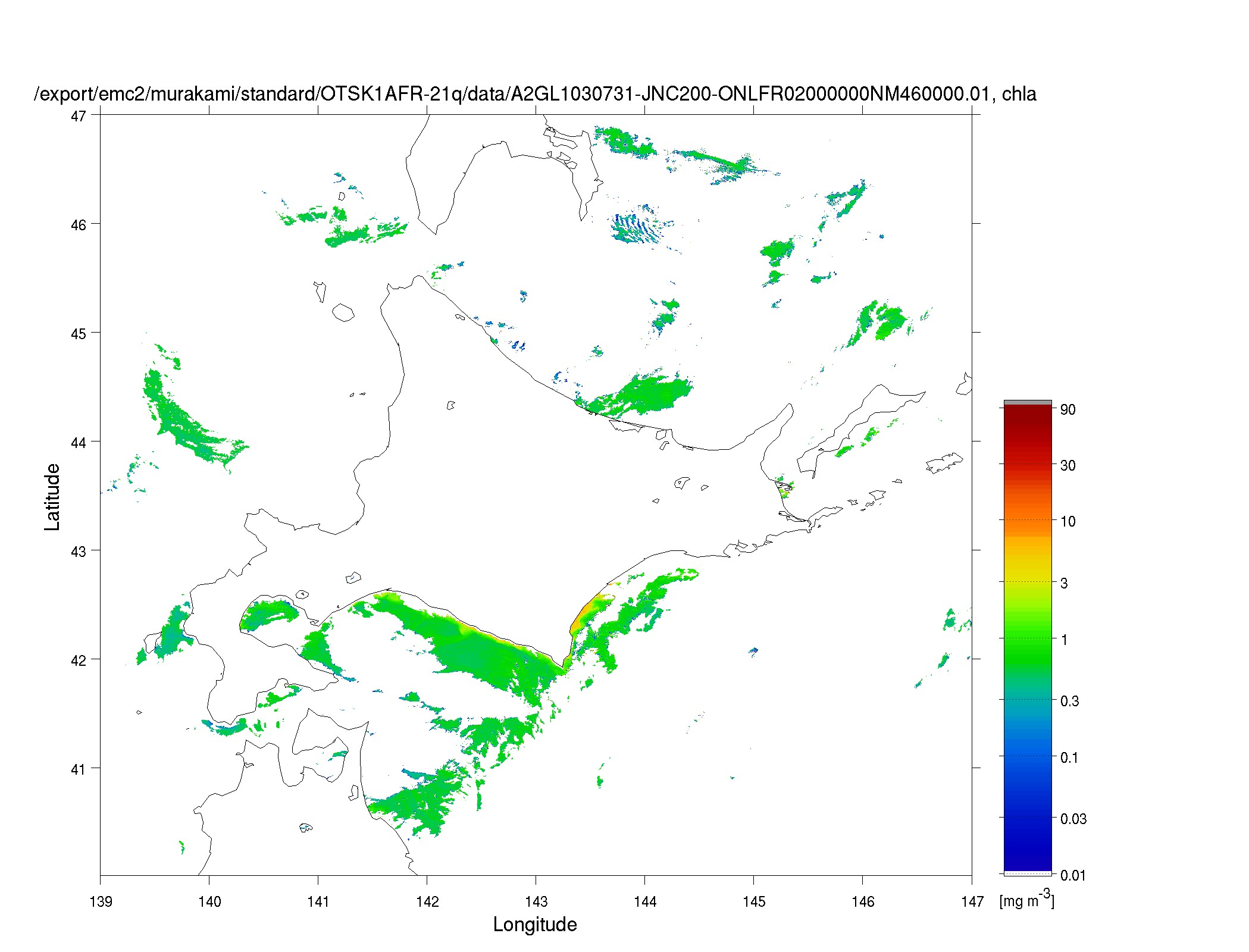Click the colorbar label "0.3"
Image resolution: width=1249 pixels, height=952 pixels.
(x=1070, y=701)
